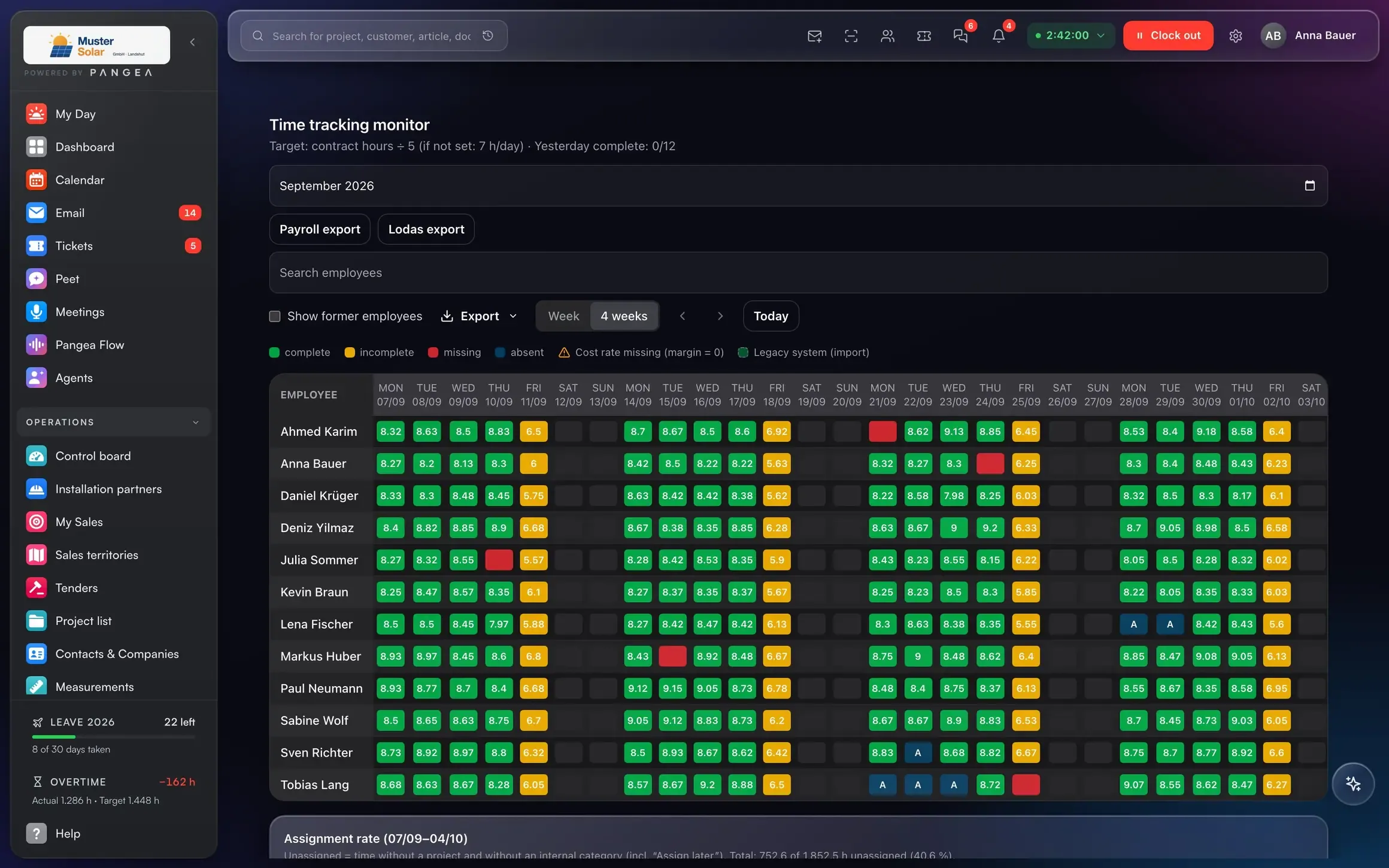Open Pangea Flow in sidebar
Screen dimensions: 1389x868
(114, 345)
